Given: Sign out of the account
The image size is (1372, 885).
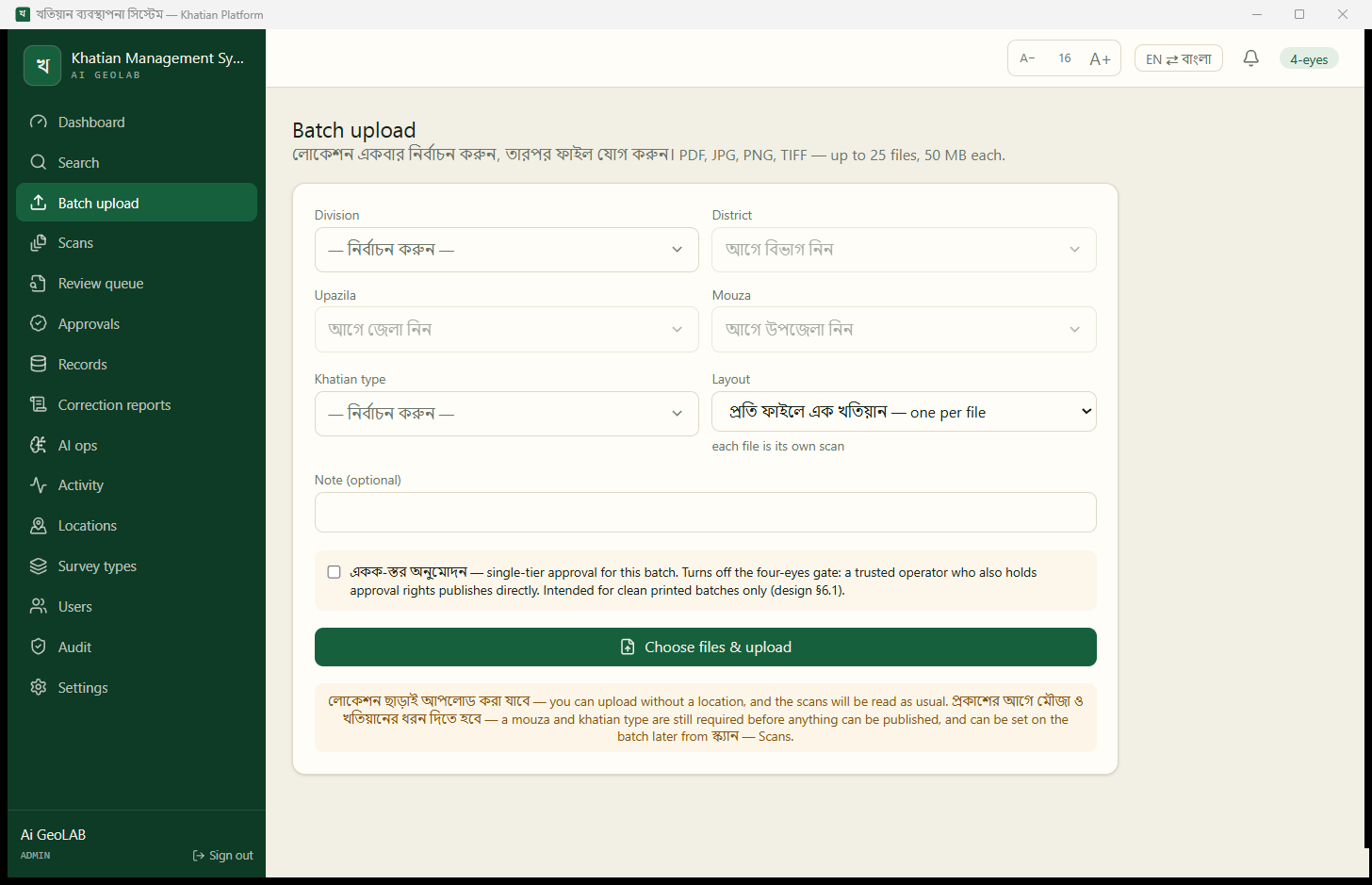Looking at the screenshot, I should (223, 856).
